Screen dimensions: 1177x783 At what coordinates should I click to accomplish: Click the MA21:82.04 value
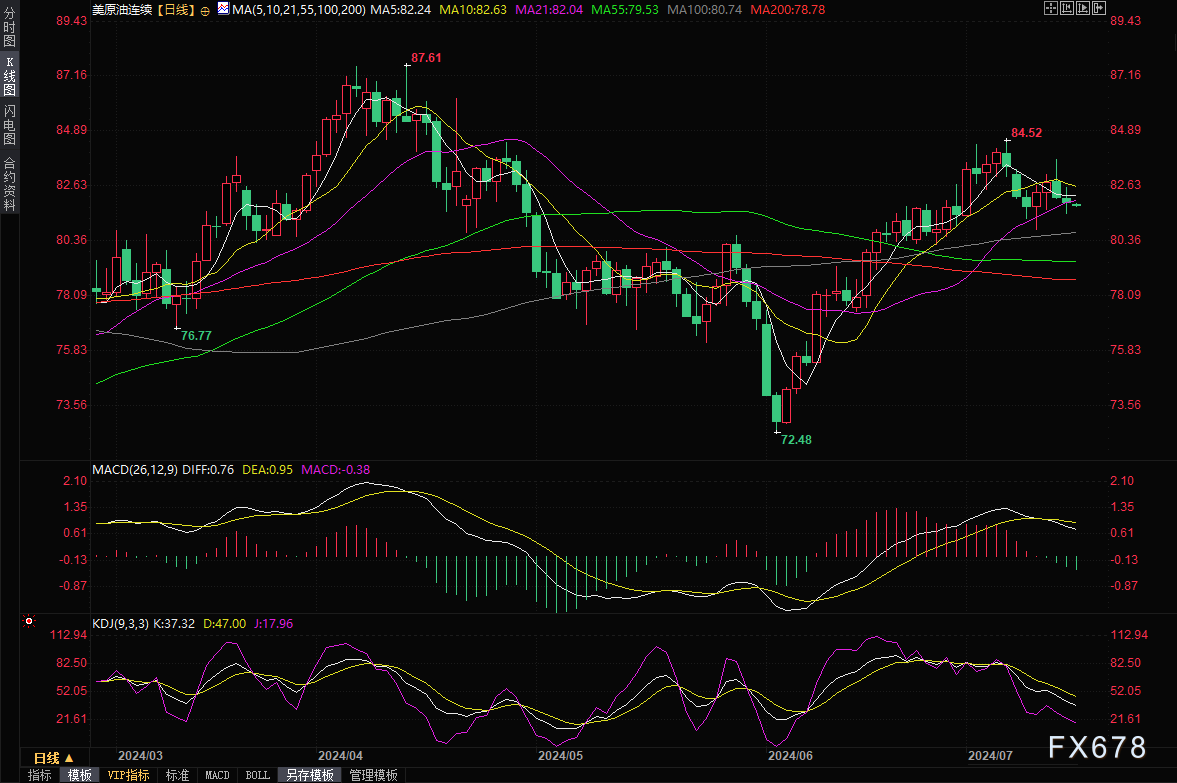click(x=549, y=10)
